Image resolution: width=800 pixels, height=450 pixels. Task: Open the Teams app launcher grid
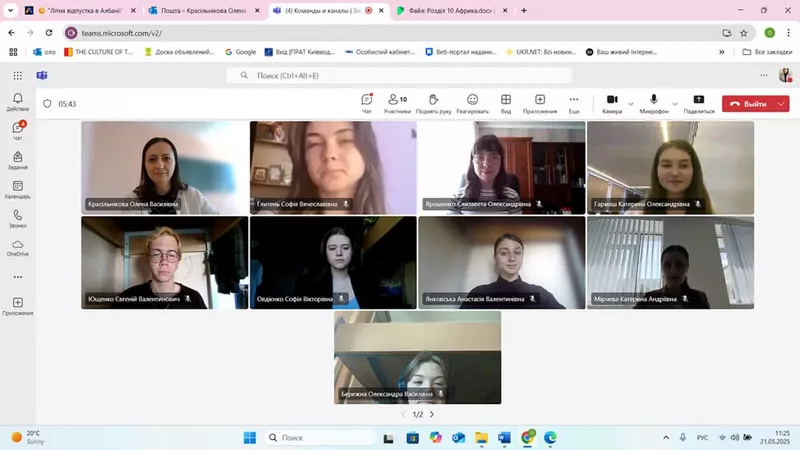tap(17, 76)
